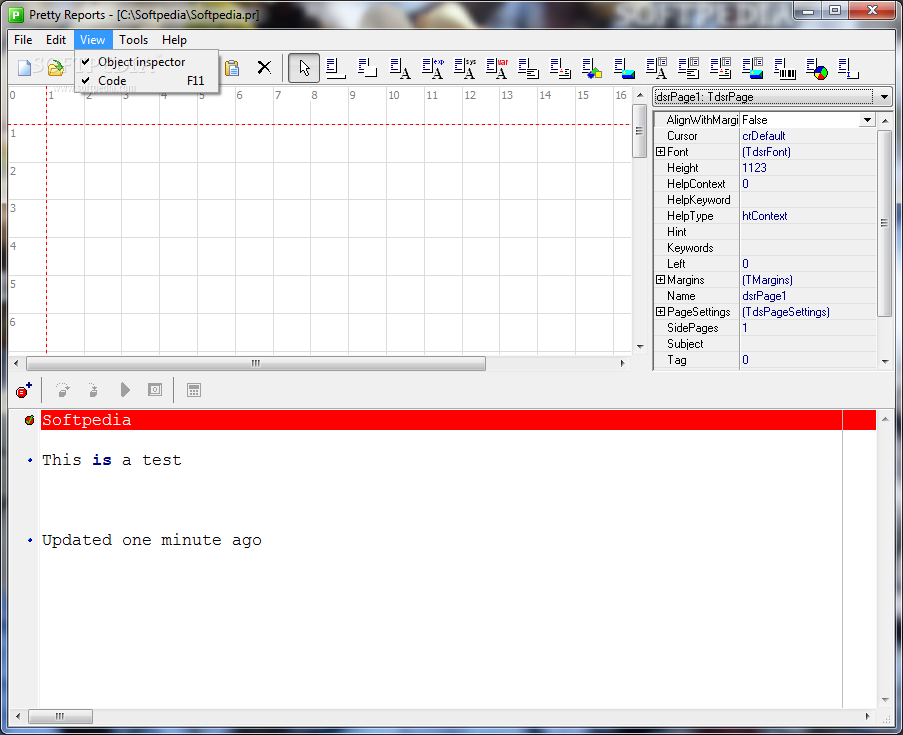This screenshot has width=903, height=735.
Task: Open the calculator-style icon in debug toolbar
Action: 194,390
